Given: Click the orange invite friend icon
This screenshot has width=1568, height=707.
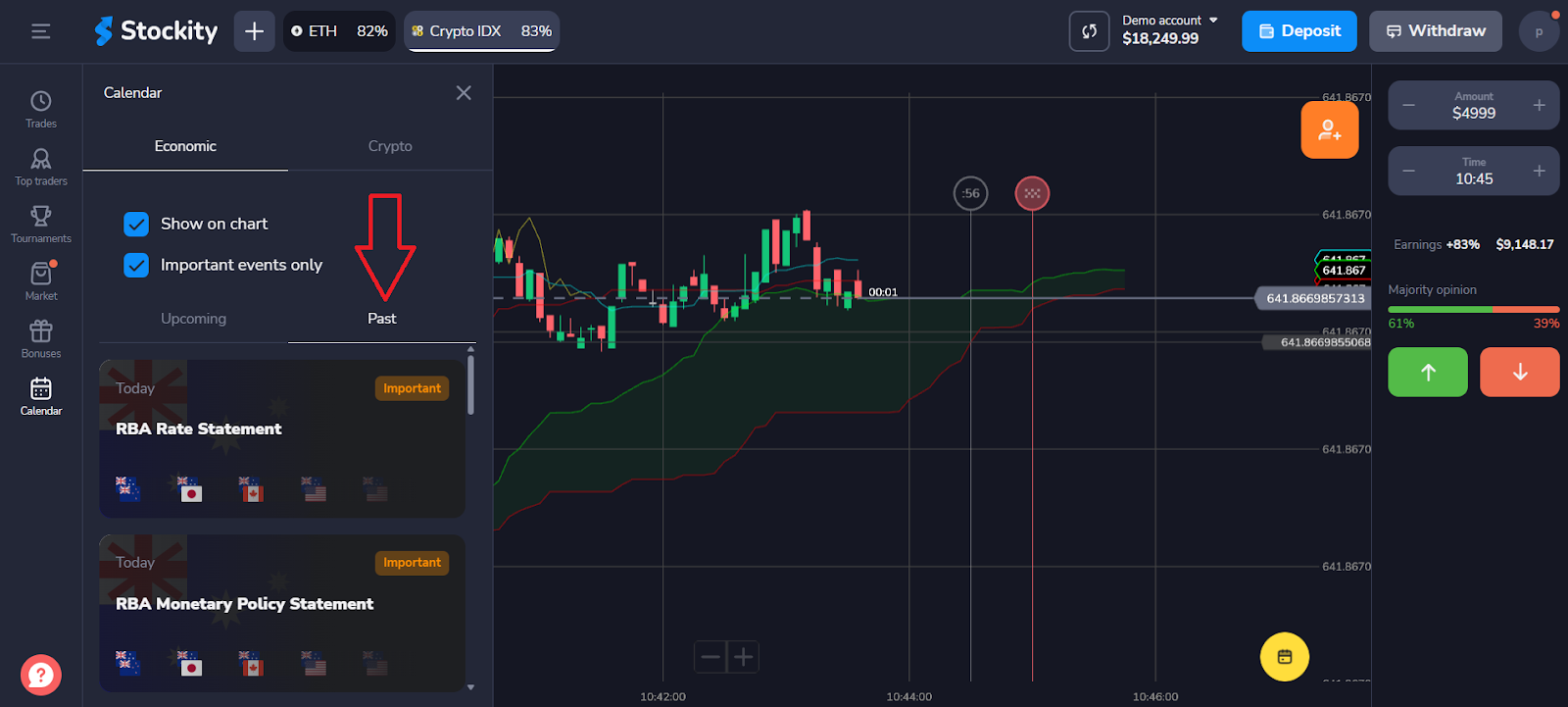Looking at the screenshot, I should (x=1329, y=129).
